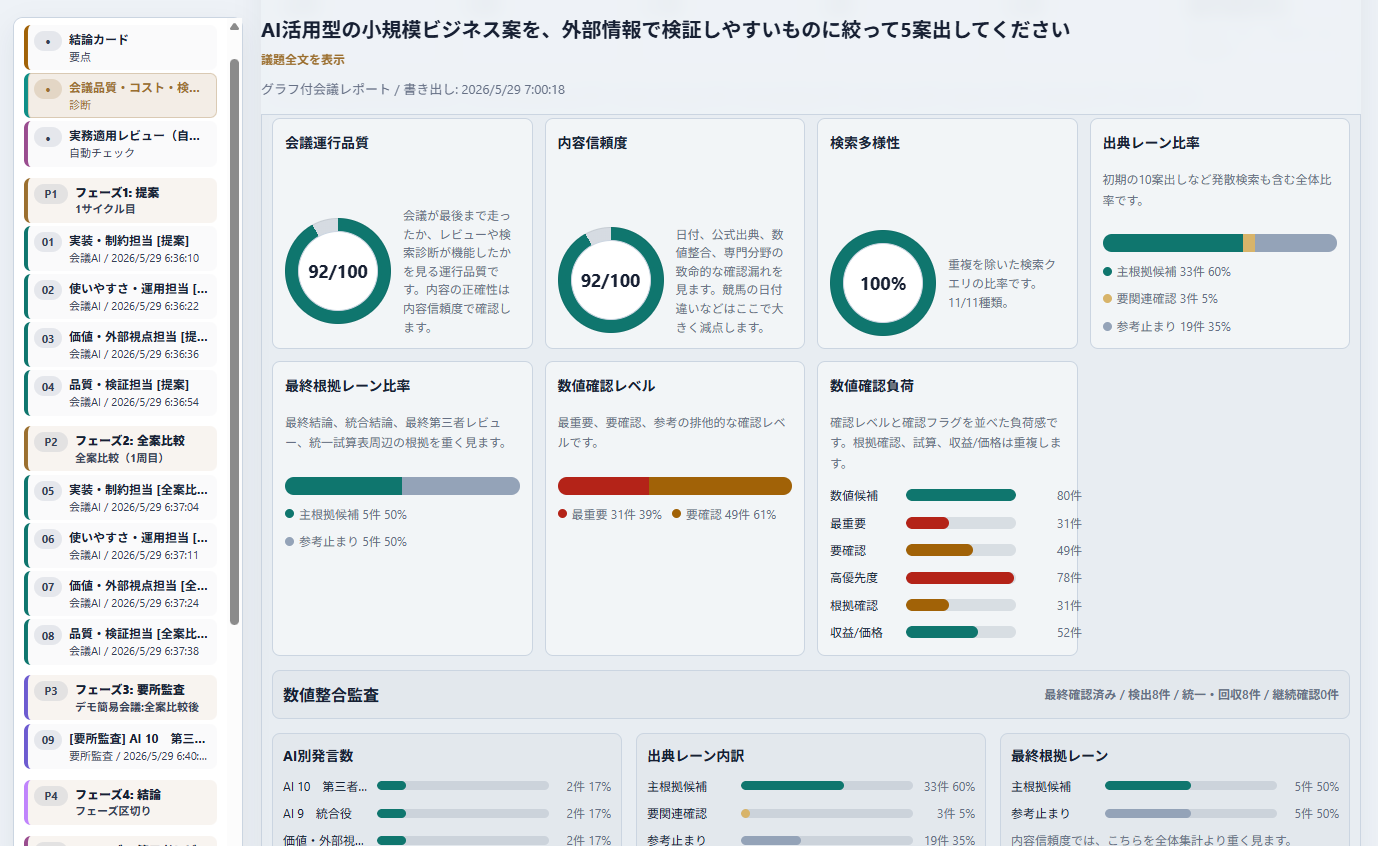This screenshot has width=1378, height=846.
Task: Jump to フェーズ3: 要所監査 section
Action: [121, 698]
